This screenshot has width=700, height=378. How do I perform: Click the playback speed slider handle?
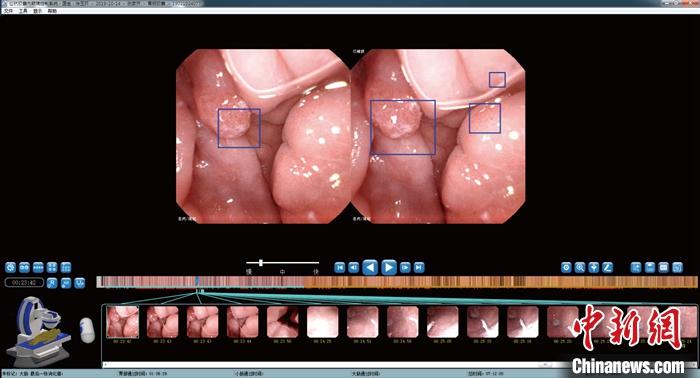coord(261,263)
